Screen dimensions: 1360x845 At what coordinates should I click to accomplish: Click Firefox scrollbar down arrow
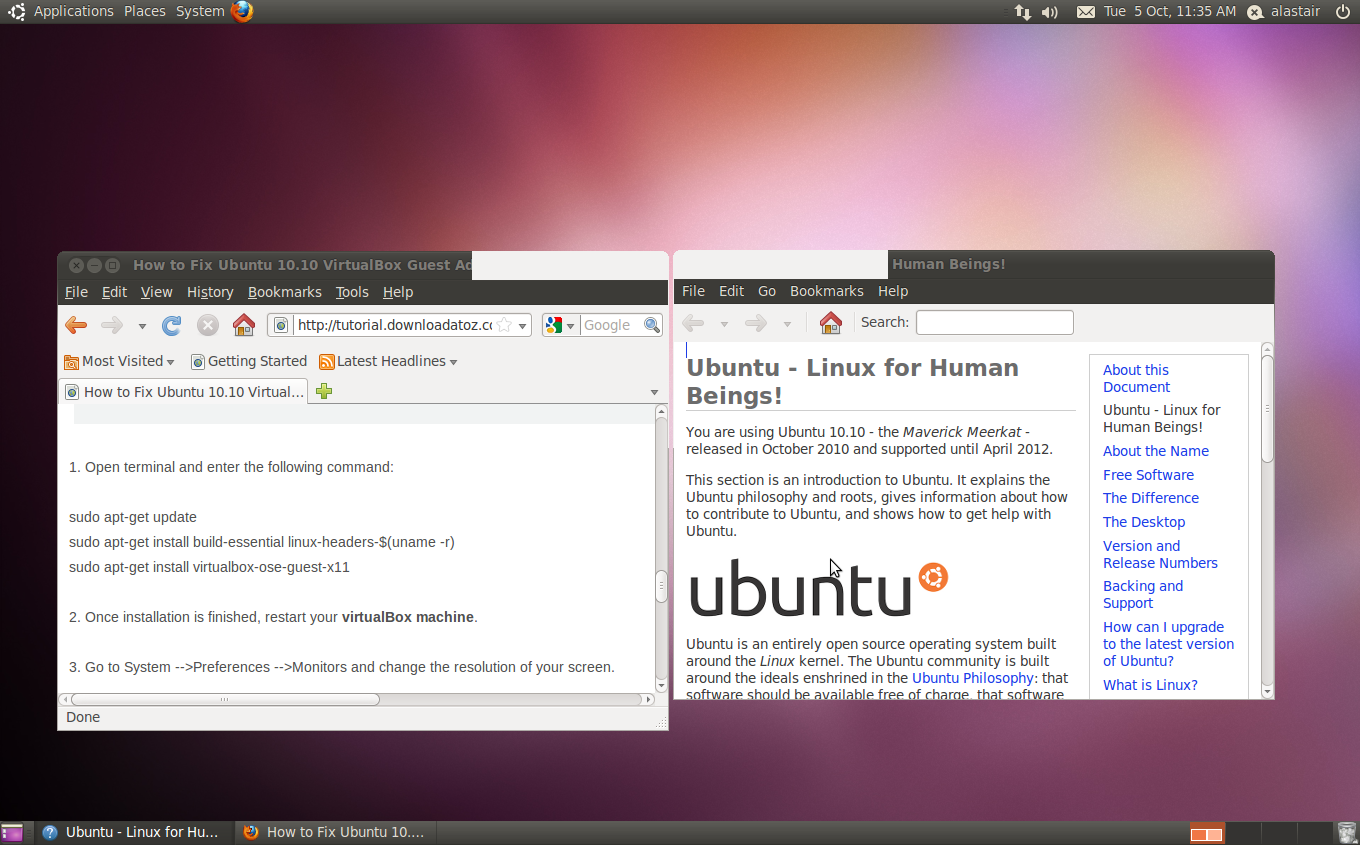(661, 685)
